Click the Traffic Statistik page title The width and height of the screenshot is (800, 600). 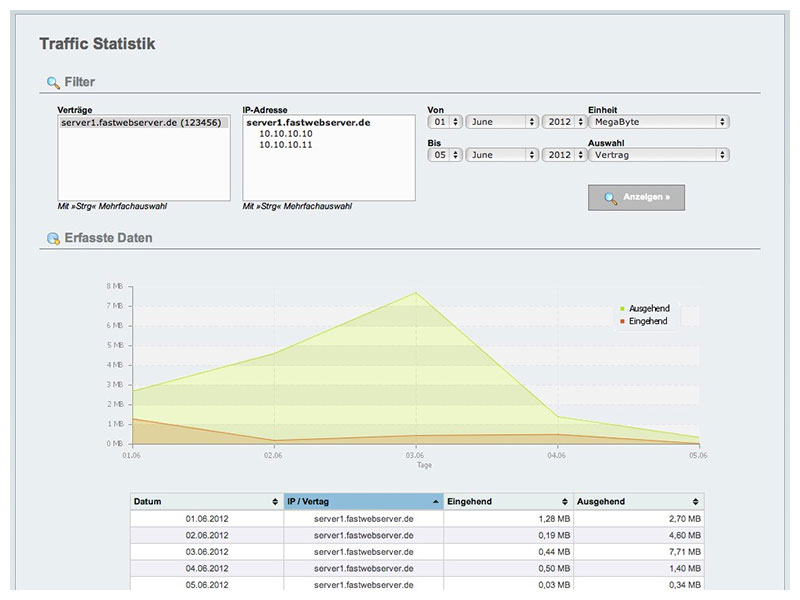(97, 44)
